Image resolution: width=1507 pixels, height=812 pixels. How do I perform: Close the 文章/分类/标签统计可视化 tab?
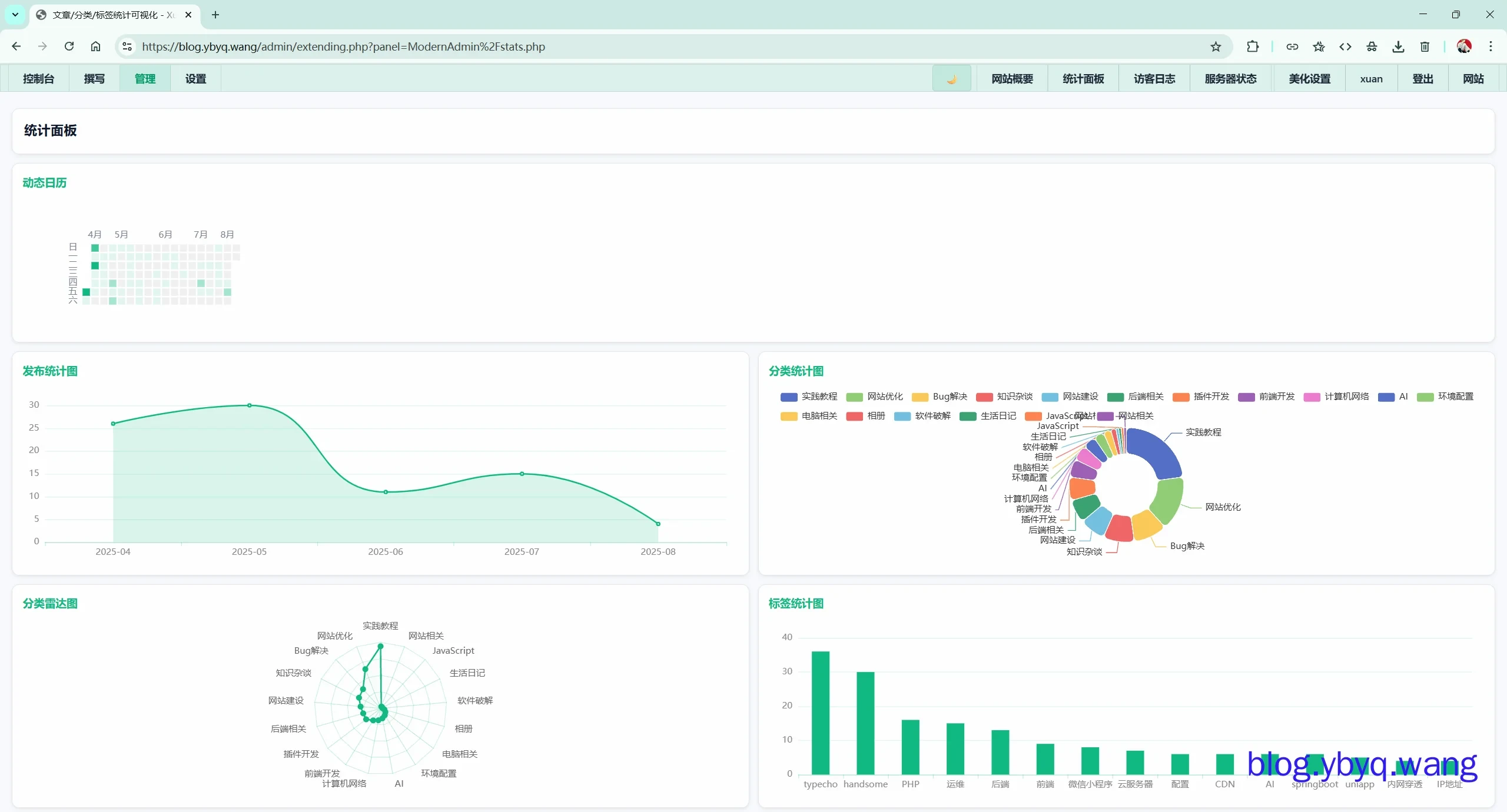[188, 15]
